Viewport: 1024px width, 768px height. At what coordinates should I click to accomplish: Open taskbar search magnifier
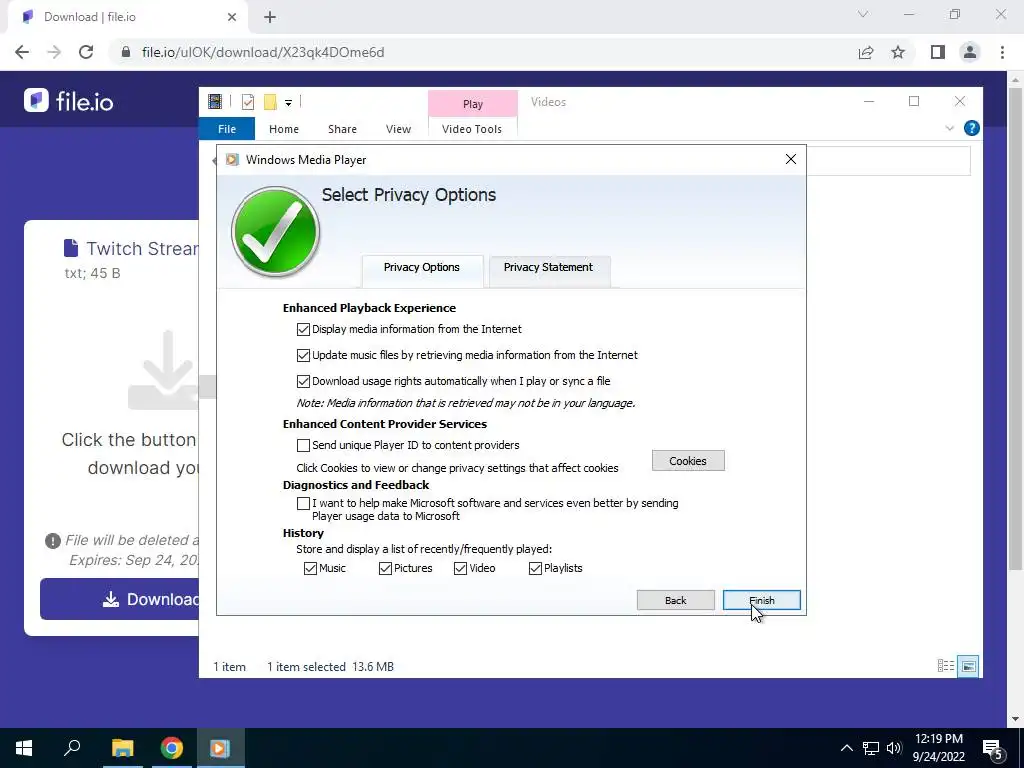[72, 748]
